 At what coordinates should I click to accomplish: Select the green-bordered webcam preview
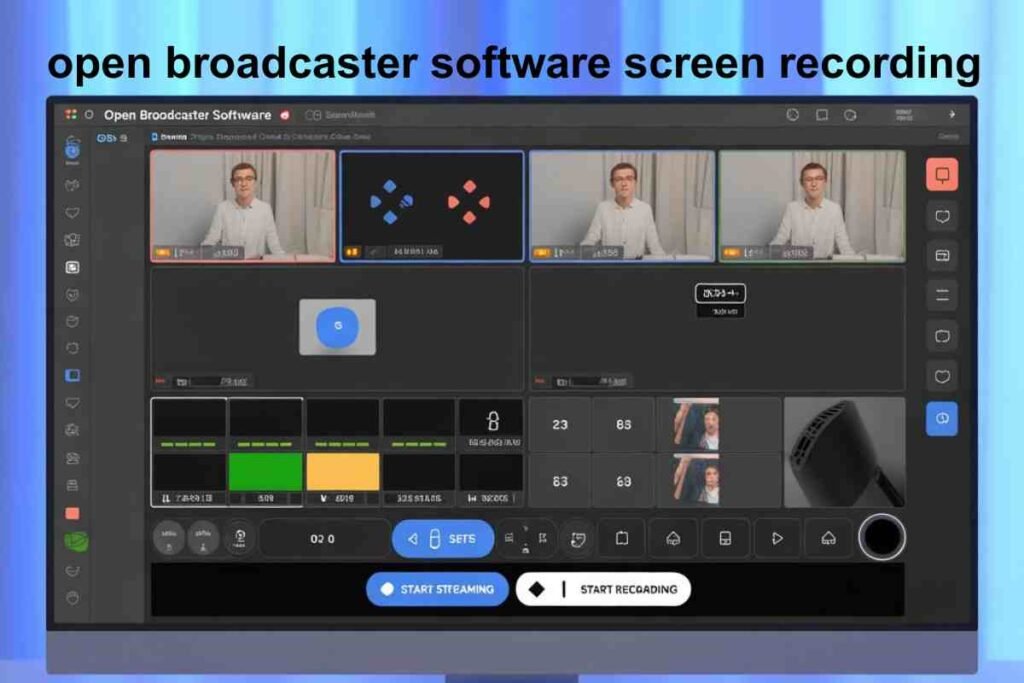coord(812,206)
